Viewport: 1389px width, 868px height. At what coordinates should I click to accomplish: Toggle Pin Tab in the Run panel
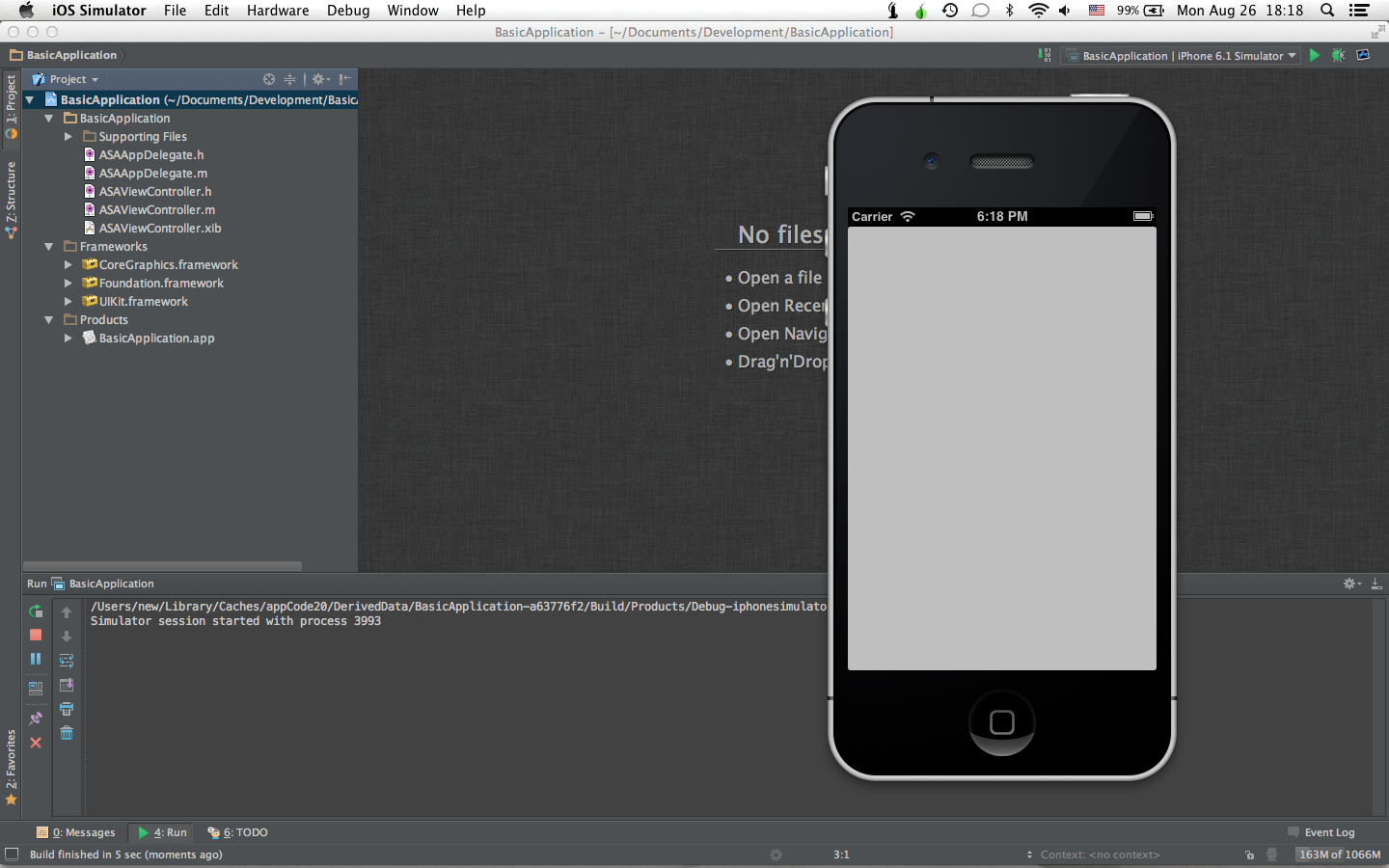click(36, 719)
